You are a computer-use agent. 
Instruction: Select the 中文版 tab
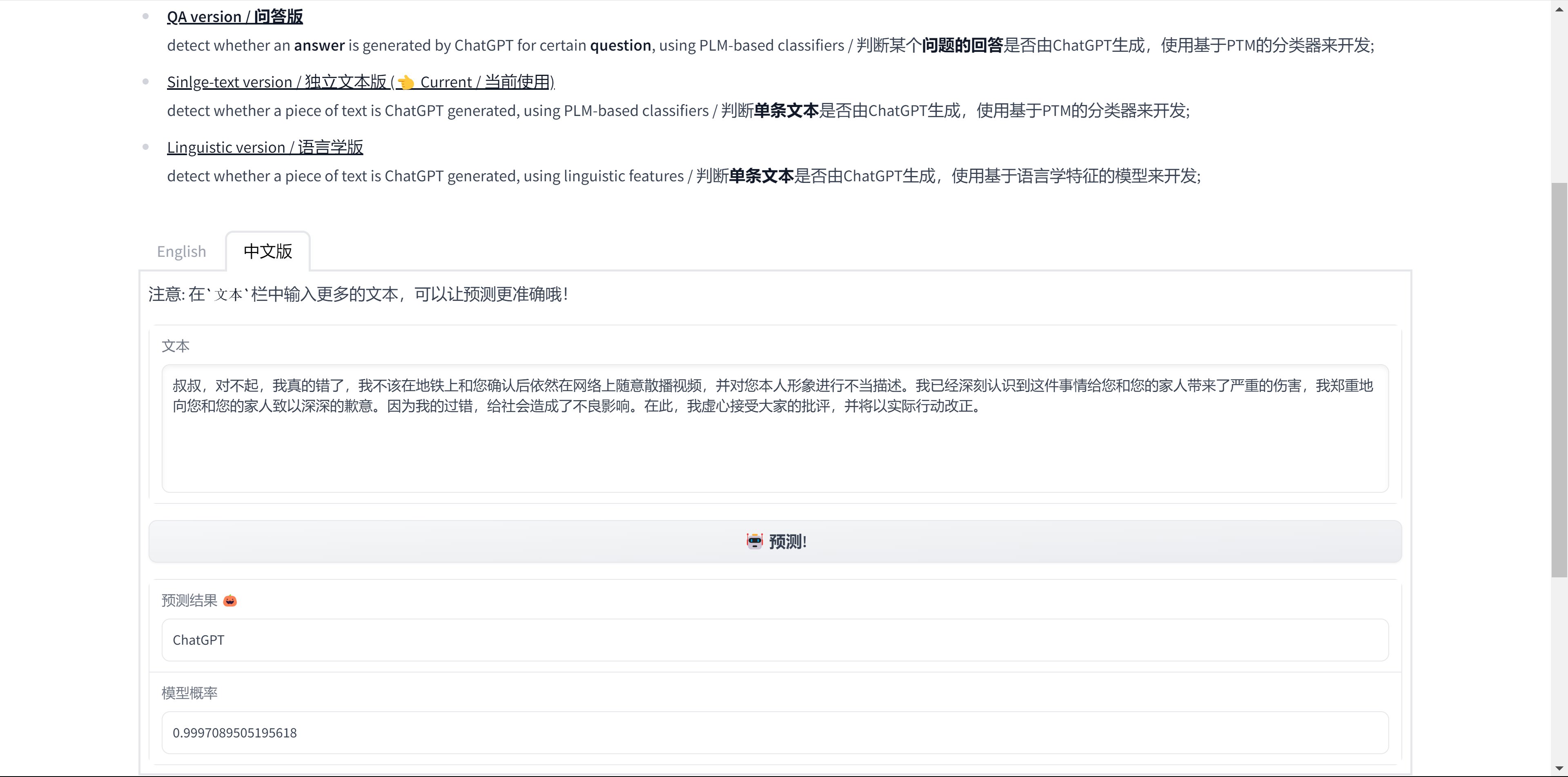pyautogui.click(x=268, y=251)
